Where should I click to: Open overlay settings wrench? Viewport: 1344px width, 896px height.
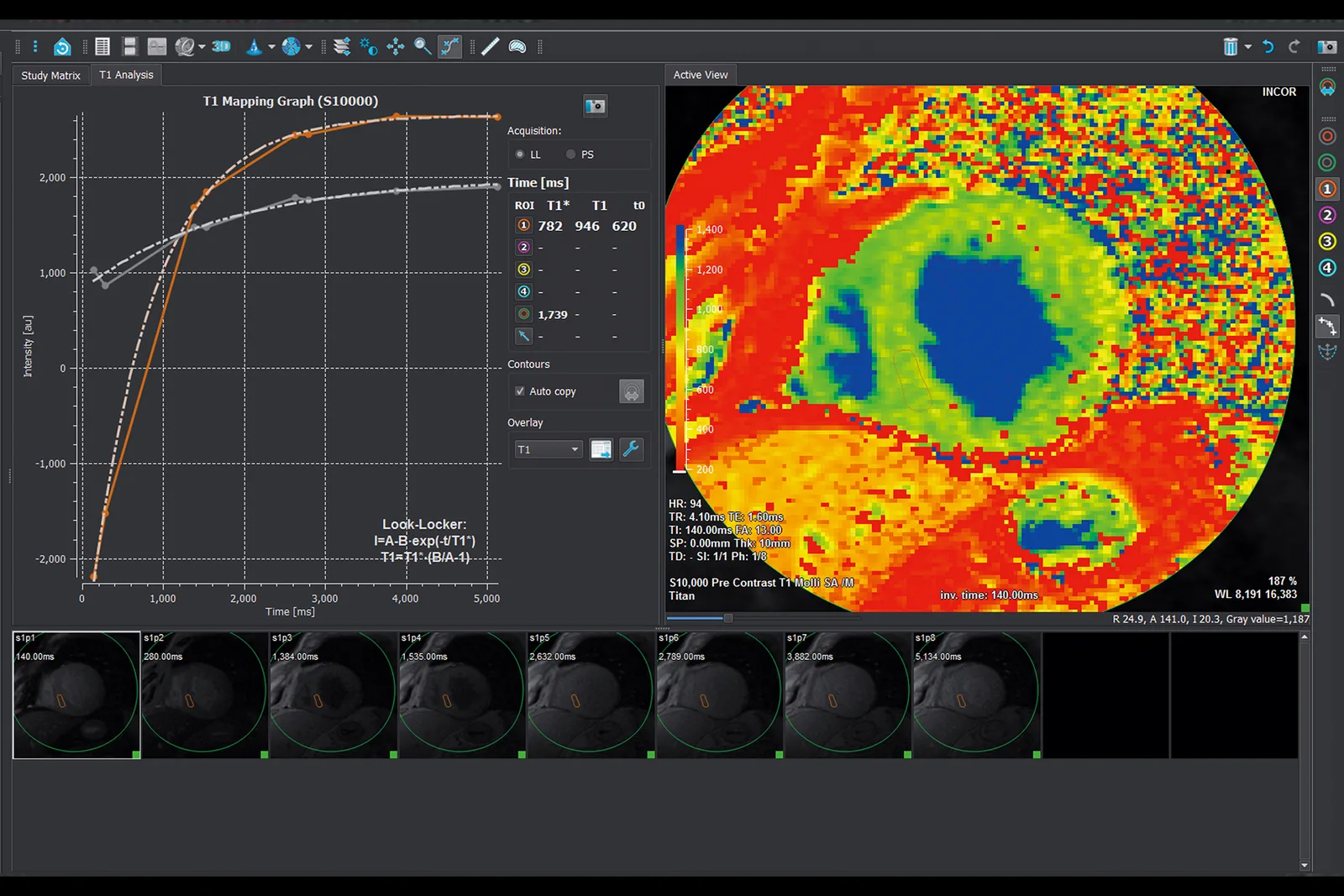[631, 449]
